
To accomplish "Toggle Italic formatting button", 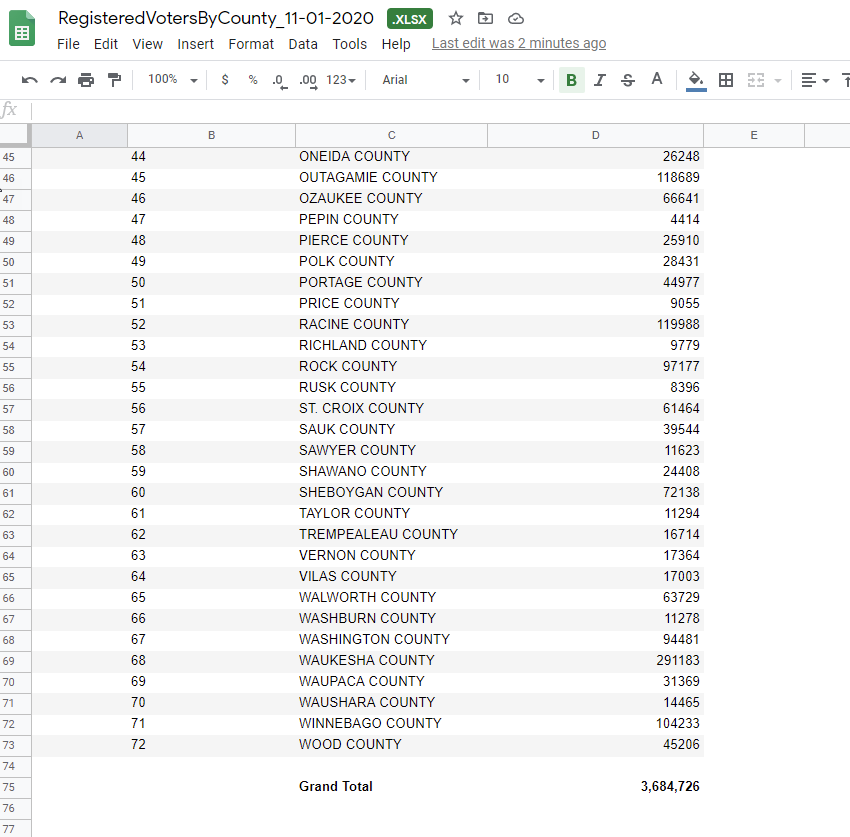I will coord(600,80).
